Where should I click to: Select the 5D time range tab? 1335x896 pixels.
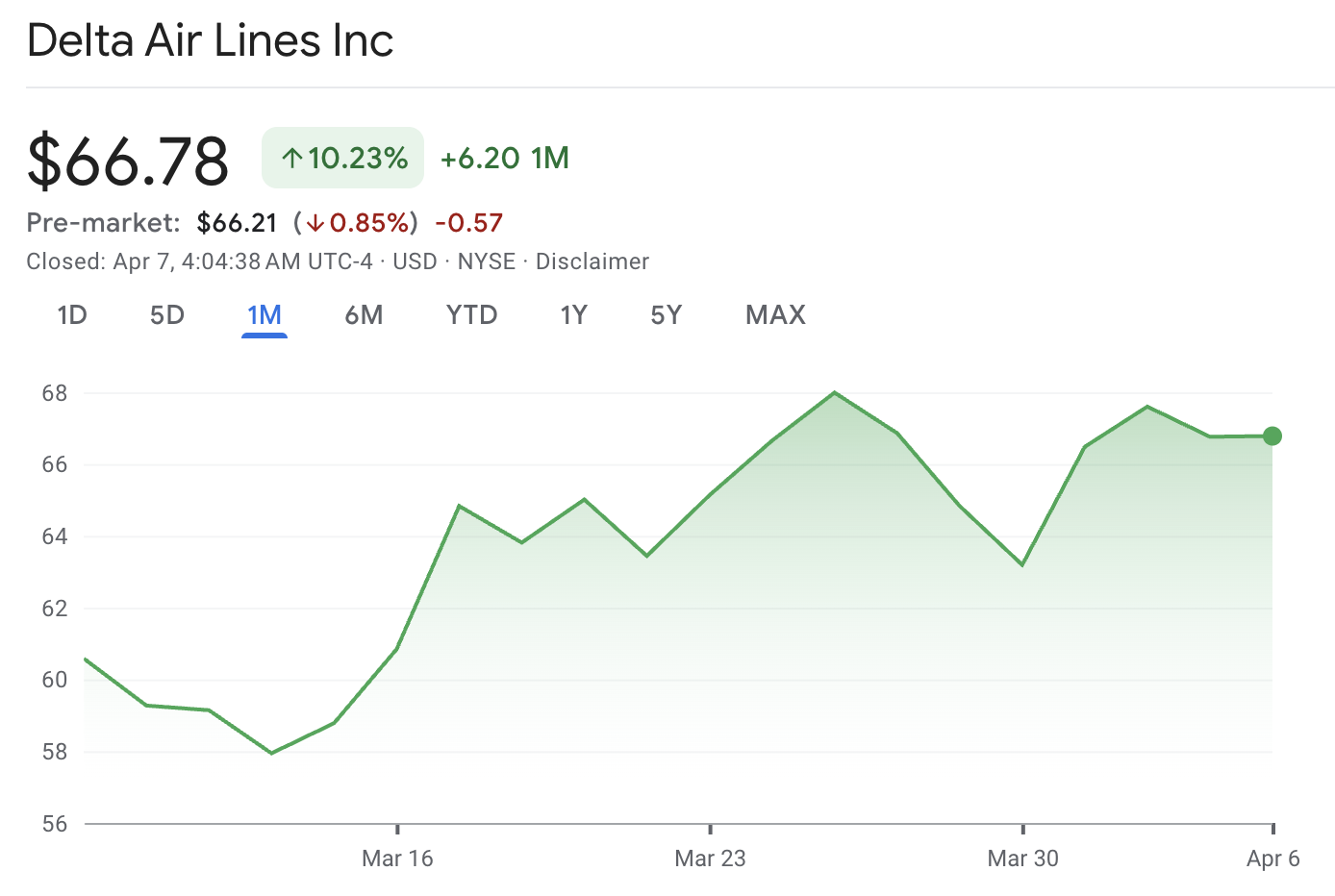click(x=167, y=315)
